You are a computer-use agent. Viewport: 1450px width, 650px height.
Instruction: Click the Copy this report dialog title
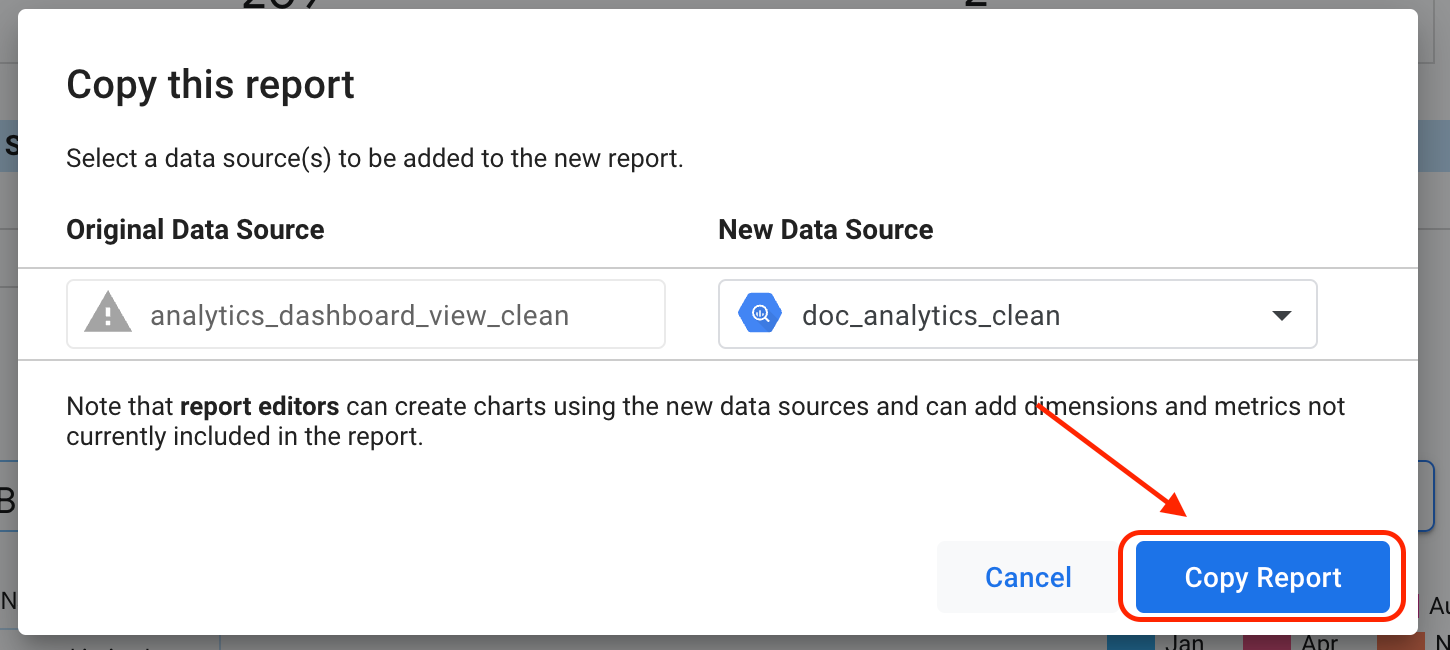[210, 84]
